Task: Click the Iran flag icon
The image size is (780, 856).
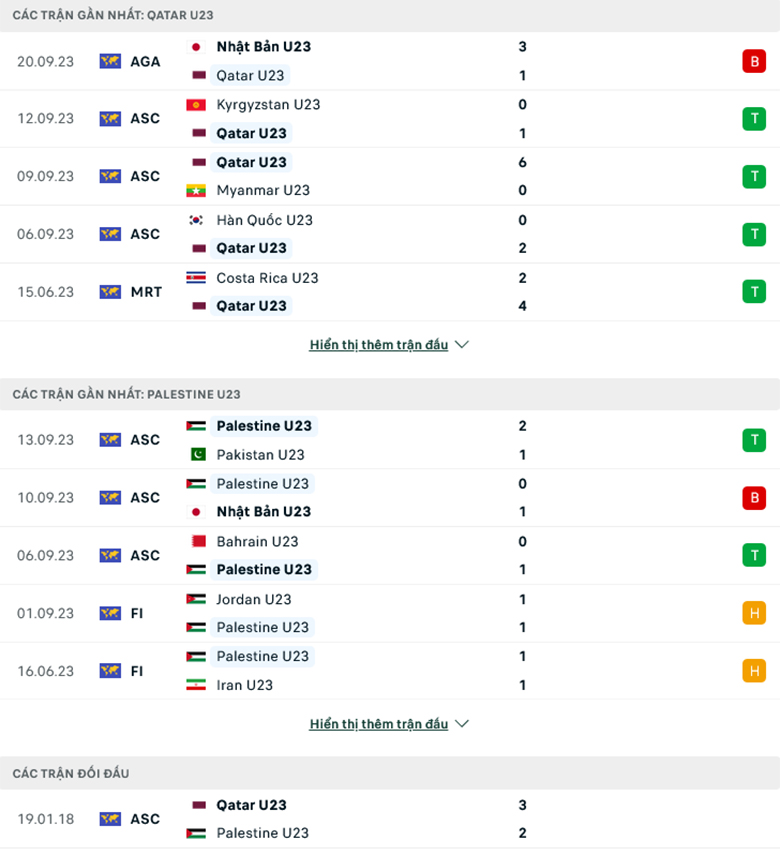Action: 196,685
